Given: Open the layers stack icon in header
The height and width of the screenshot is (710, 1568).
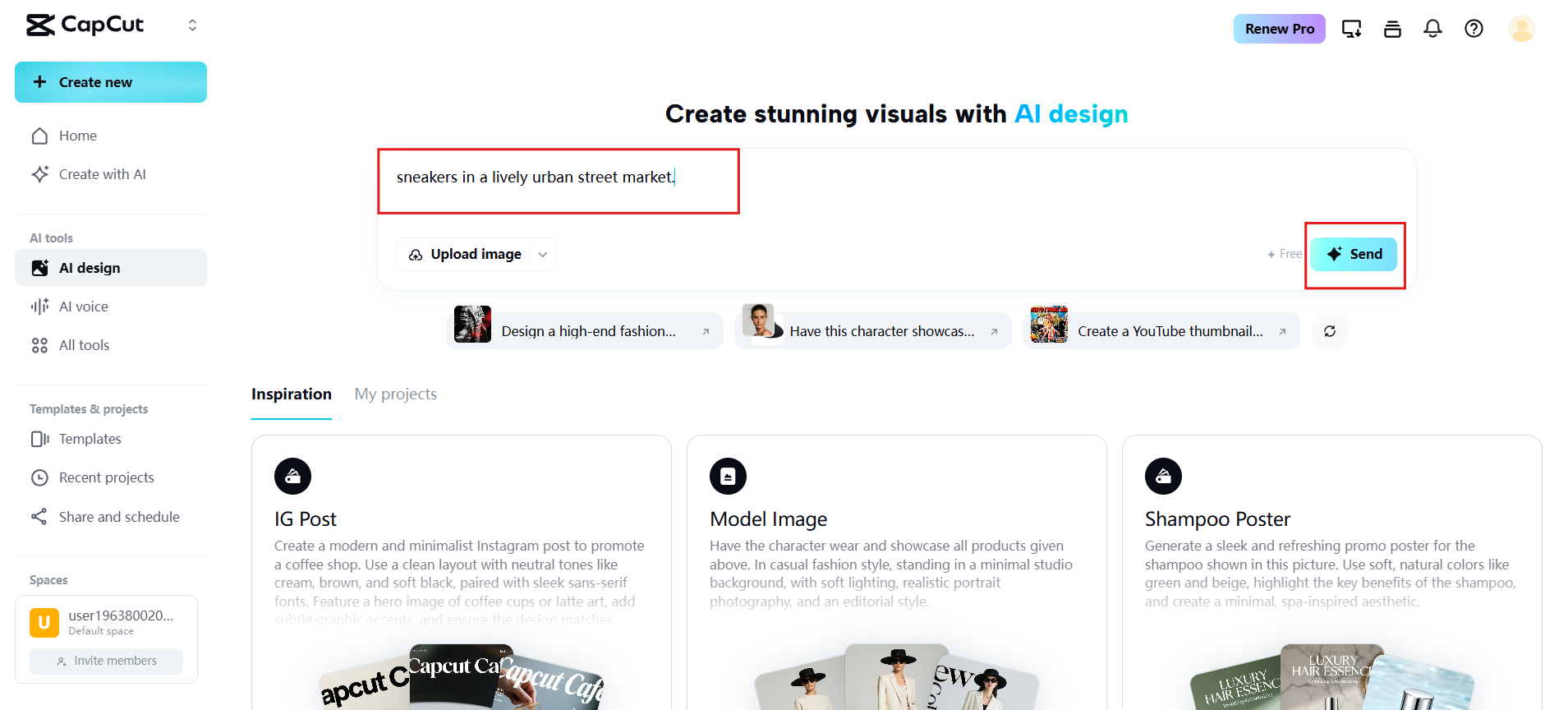Looking at the screenshot, I should click(1392, 29).
